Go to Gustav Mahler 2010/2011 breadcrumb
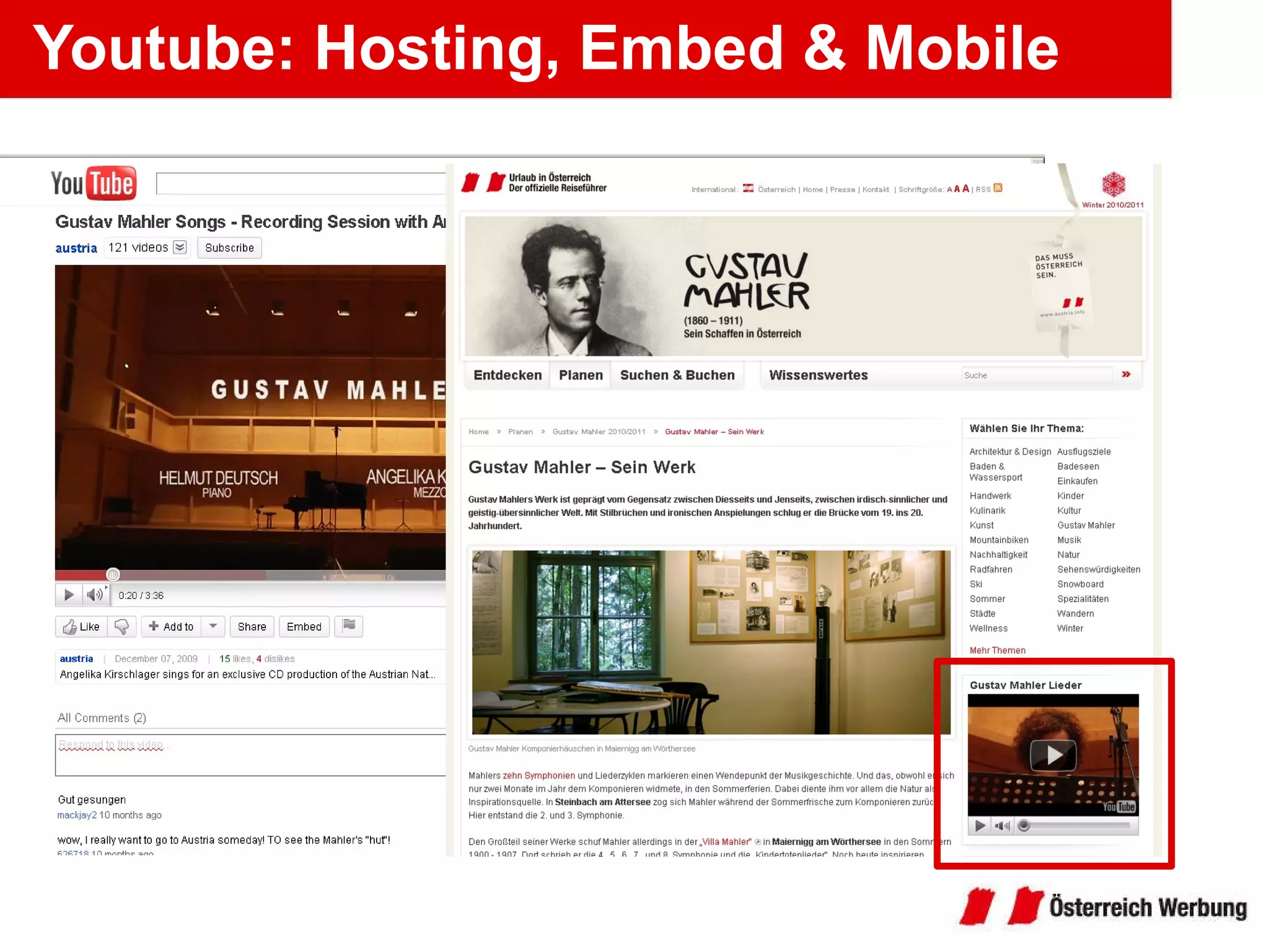The image size is (1269, 952). (599, 432)
